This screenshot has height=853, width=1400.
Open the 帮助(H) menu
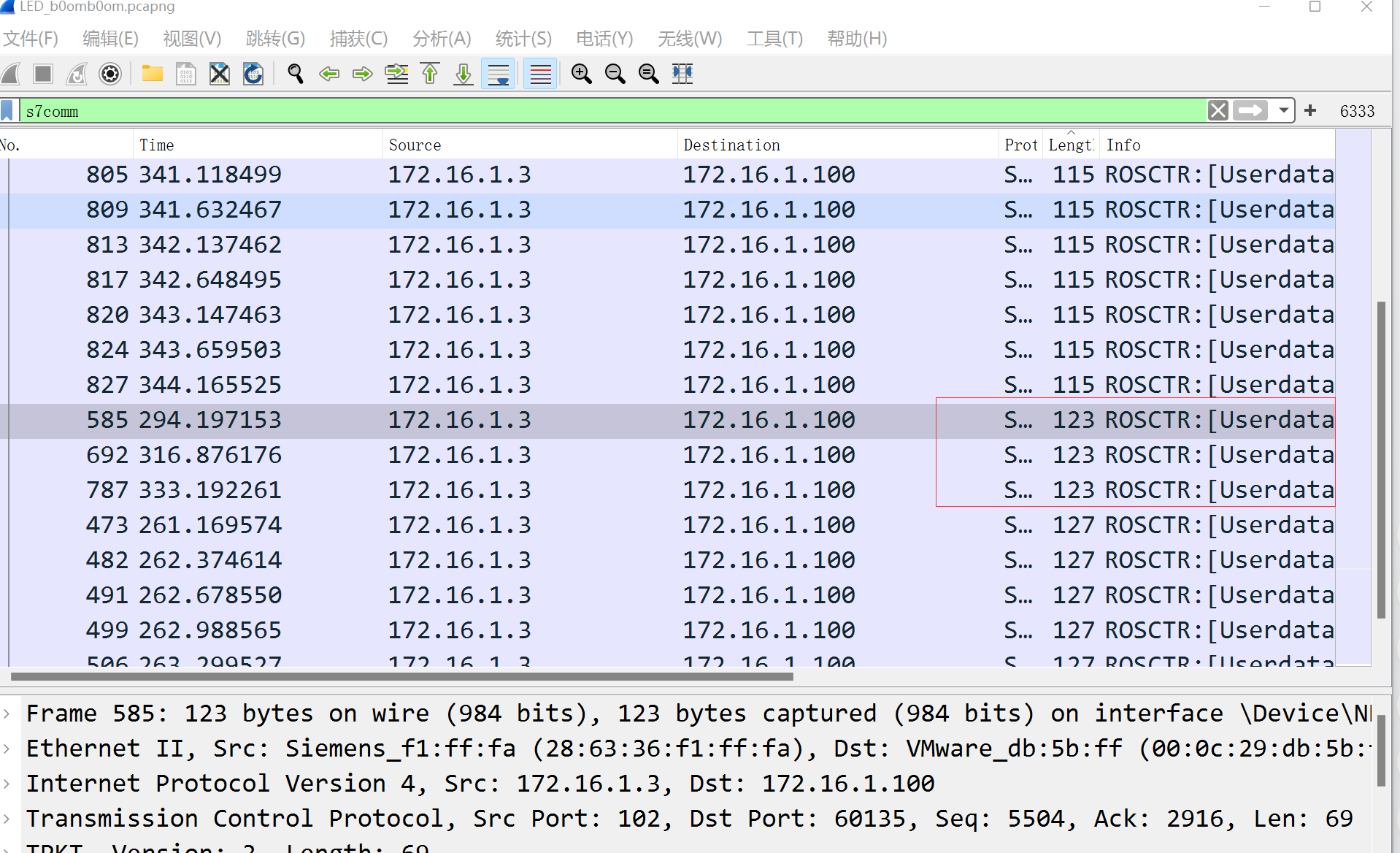pos(857,39)
